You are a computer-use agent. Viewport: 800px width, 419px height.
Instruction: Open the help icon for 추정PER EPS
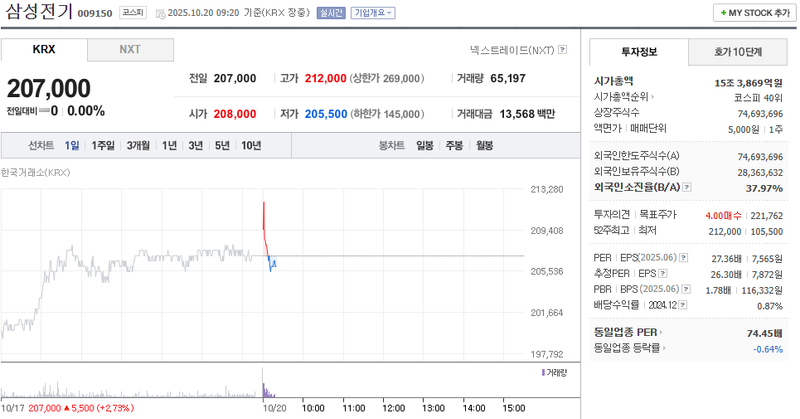click(x=664, y=273)
